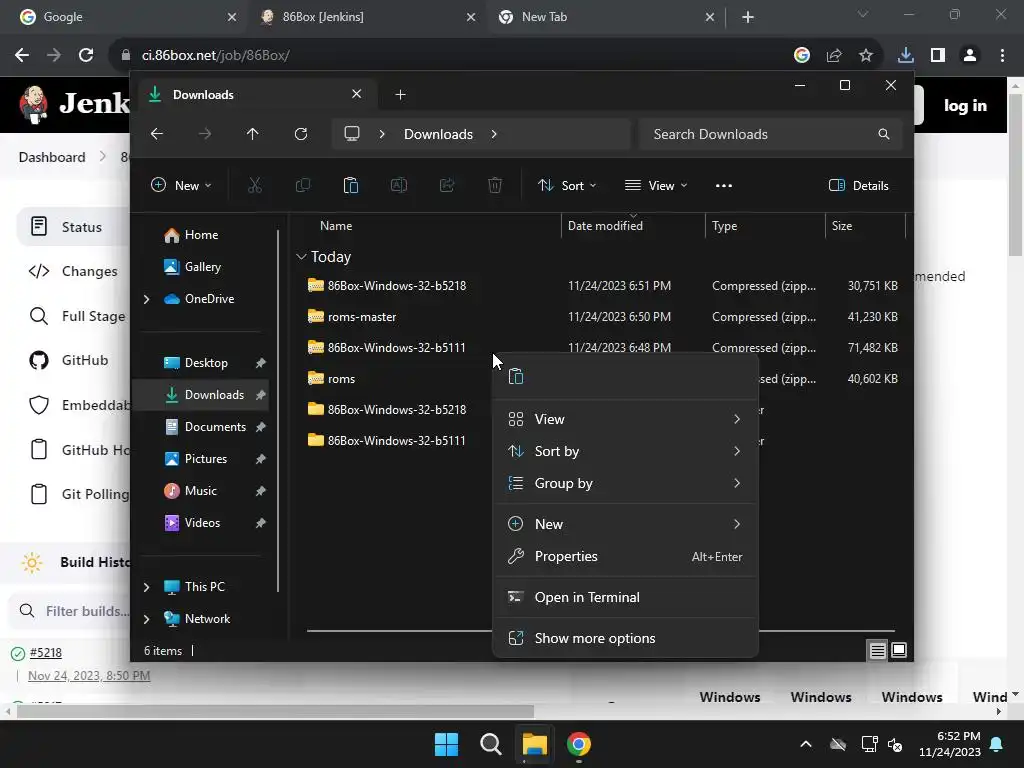1024x768 pixels.
Task: Open Changes in Jenkins sidebar
Action: [73, 272]
